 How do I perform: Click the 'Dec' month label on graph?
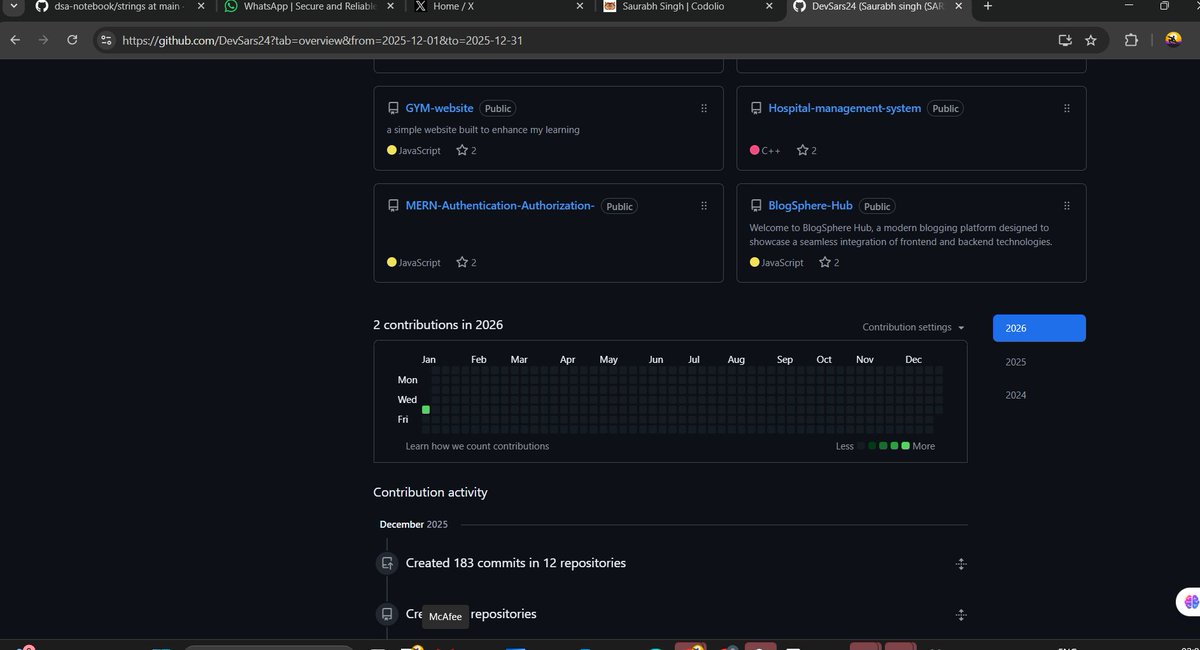tap(913, 359)
